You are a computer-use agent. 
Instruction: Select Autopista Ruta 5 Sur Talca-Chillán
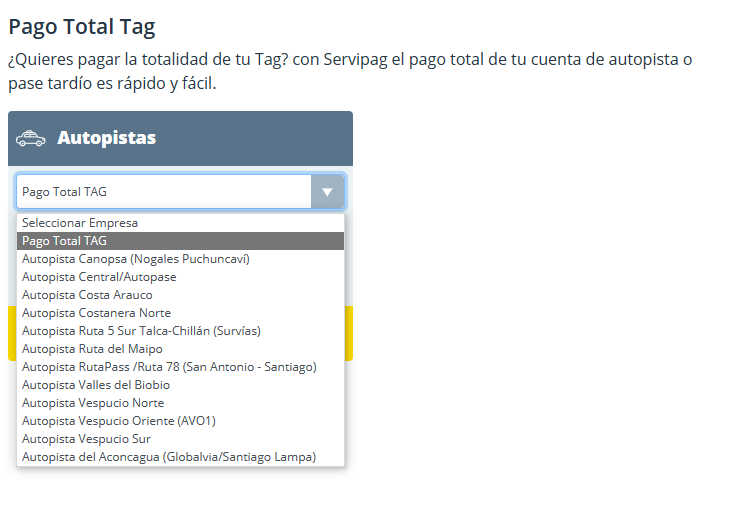click(x=141, y=331)
